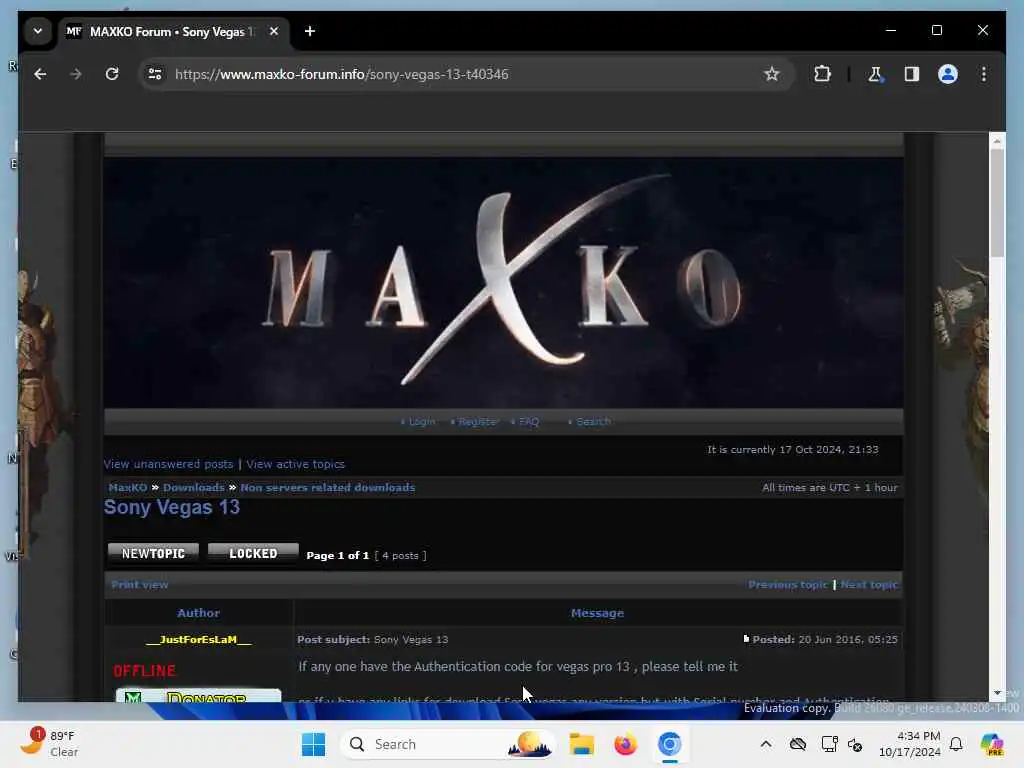Viewport: 1024px width, 768px height.
Task: Click the page vertical scrollbar thumb
Action: click(x=997, y=203)
